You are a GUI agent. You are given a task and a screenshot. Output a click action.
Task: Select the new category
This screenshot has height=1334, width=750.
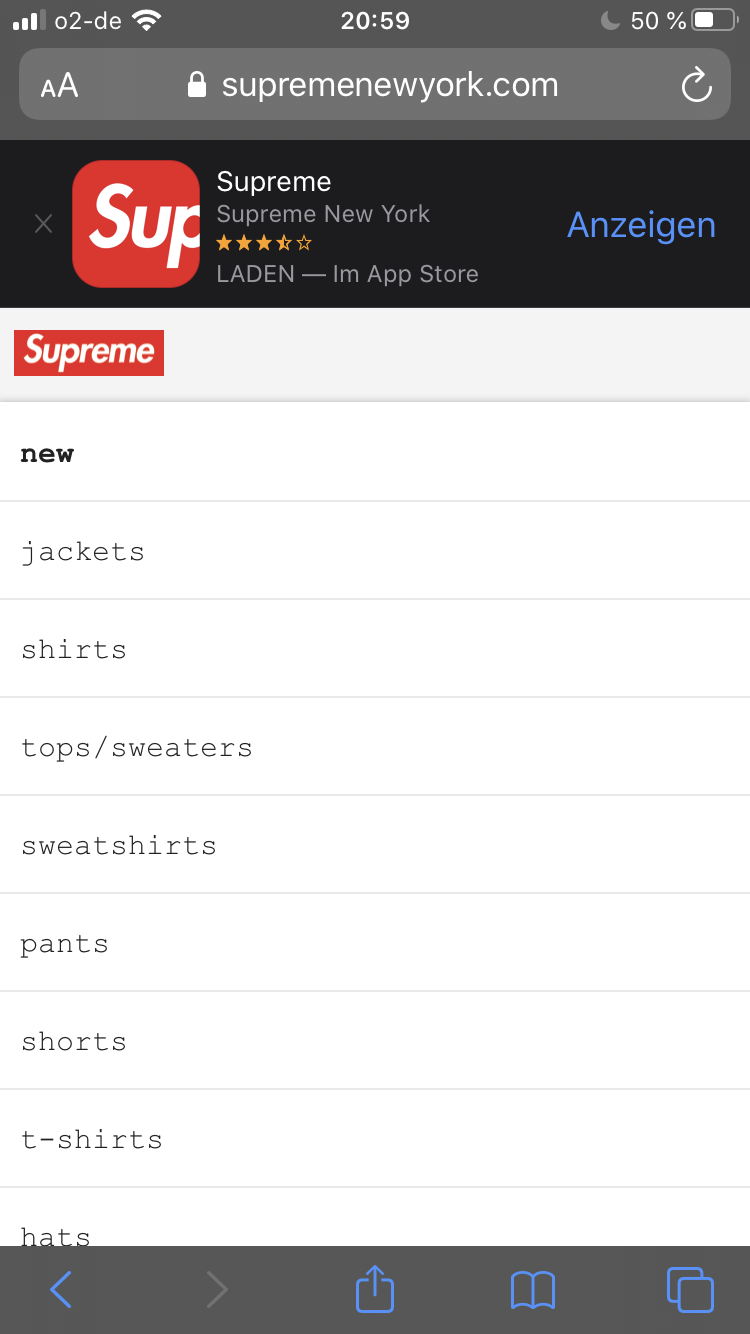(375, 453)
